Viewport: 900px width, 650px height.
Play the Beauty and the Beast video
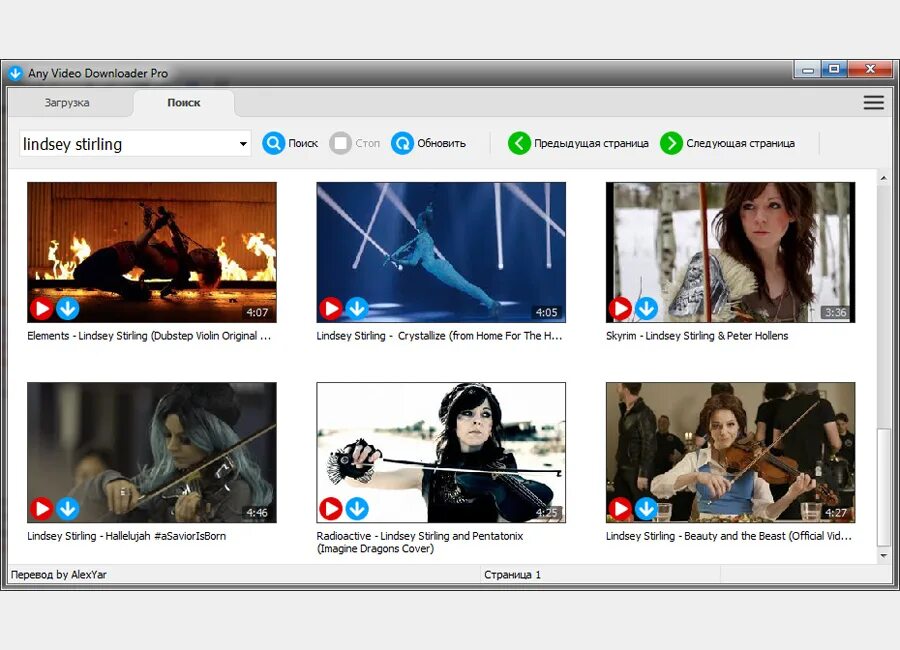620,509
